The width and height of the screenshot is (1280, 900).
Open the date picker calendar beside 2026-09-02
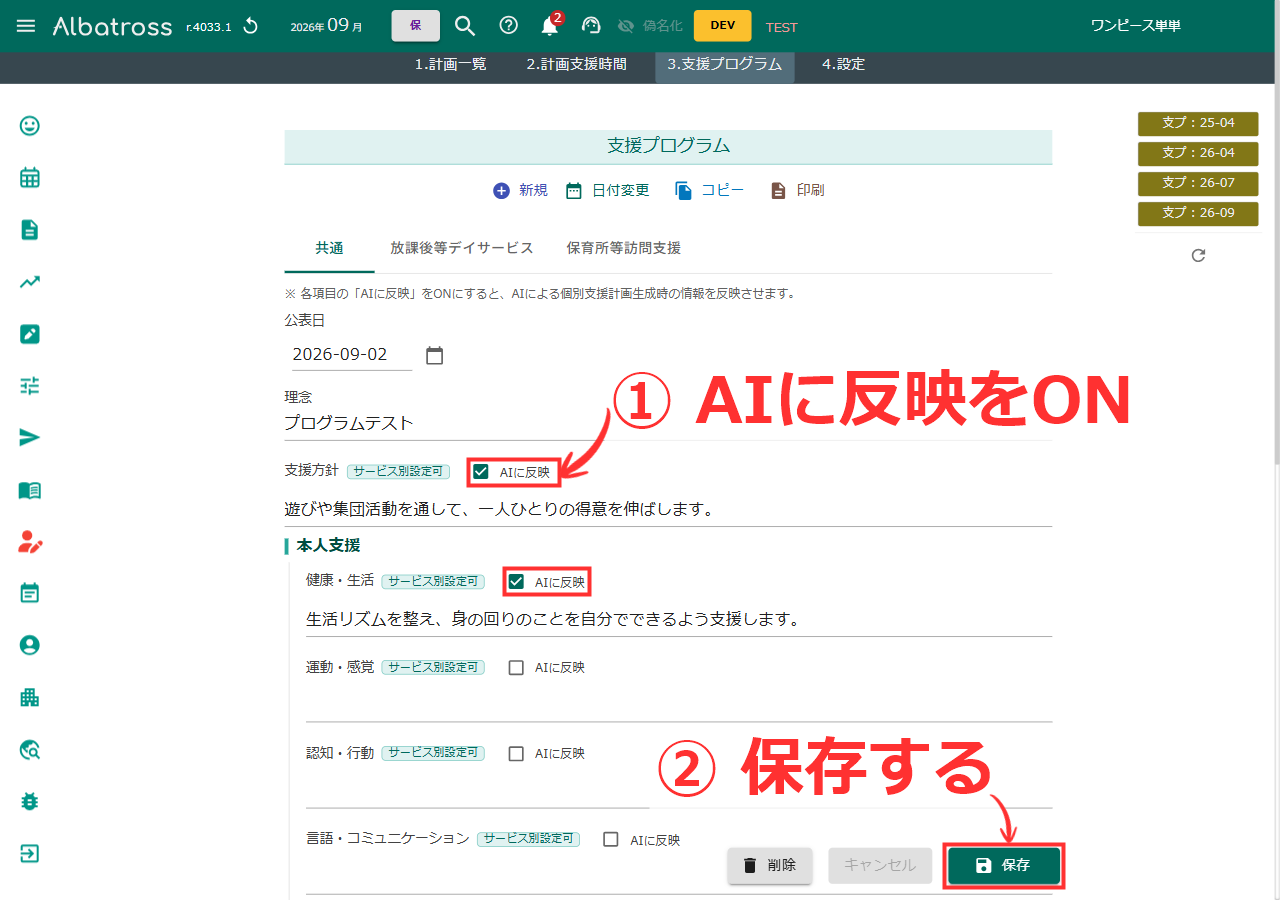[x=434, y=355]
